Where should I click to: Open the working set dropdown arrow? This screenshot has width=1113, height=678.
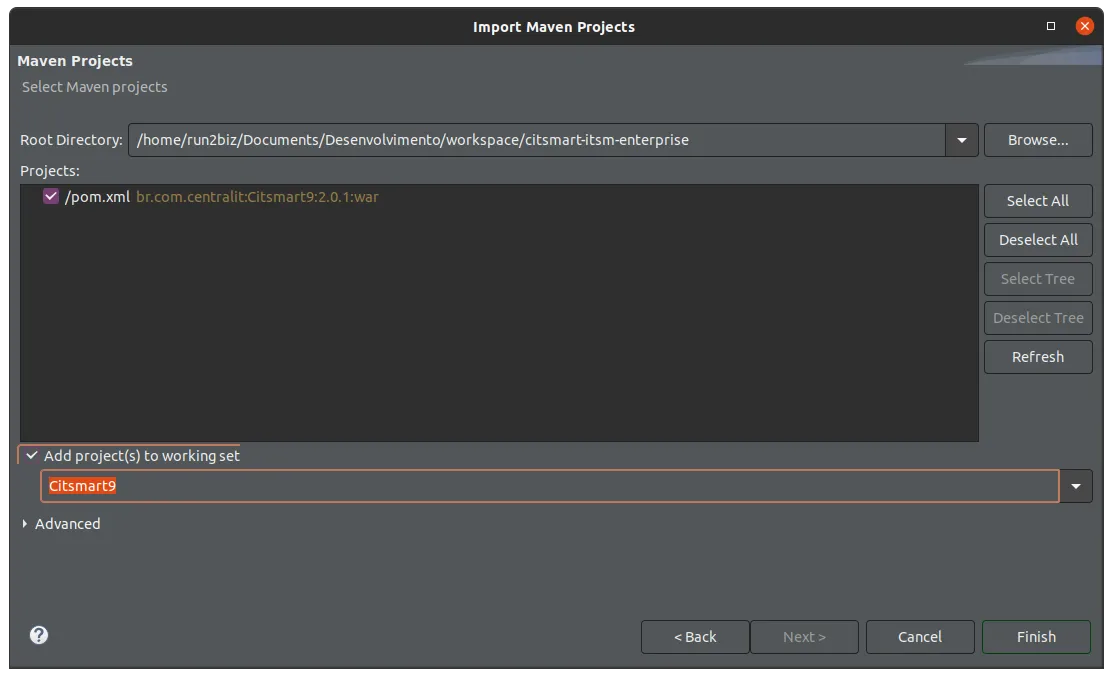coord(1076,486)
